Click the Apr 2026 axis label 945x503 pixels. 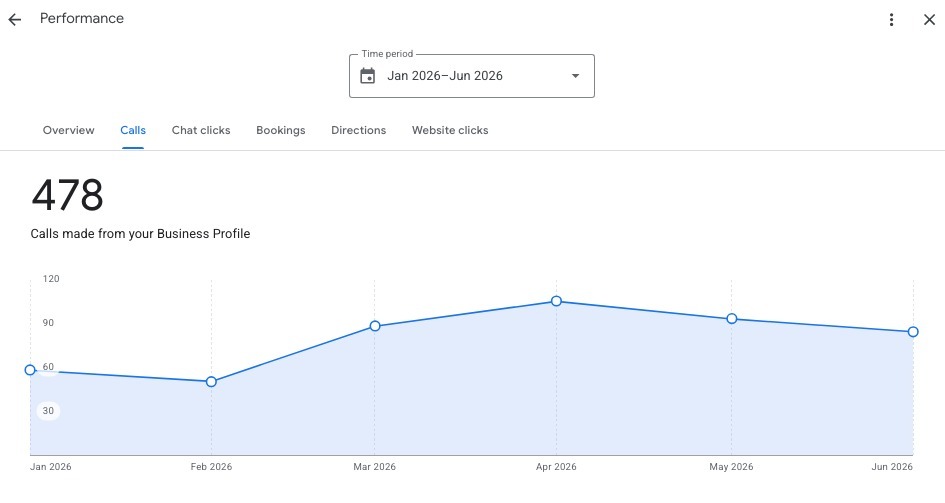pos(556,467)
